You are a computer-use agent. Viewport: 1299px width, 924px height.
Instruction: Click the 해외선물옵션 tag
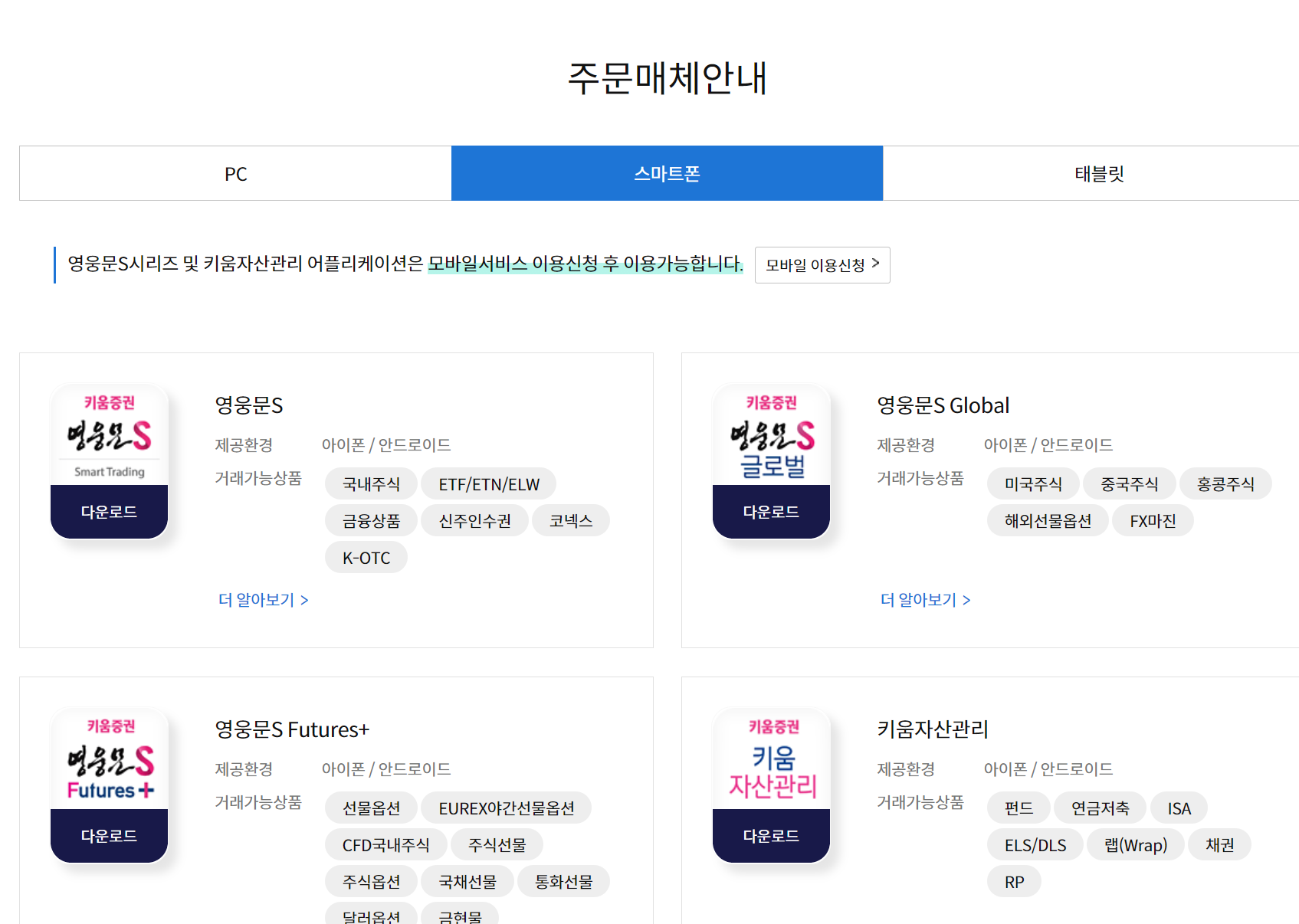coord(1048,521)
